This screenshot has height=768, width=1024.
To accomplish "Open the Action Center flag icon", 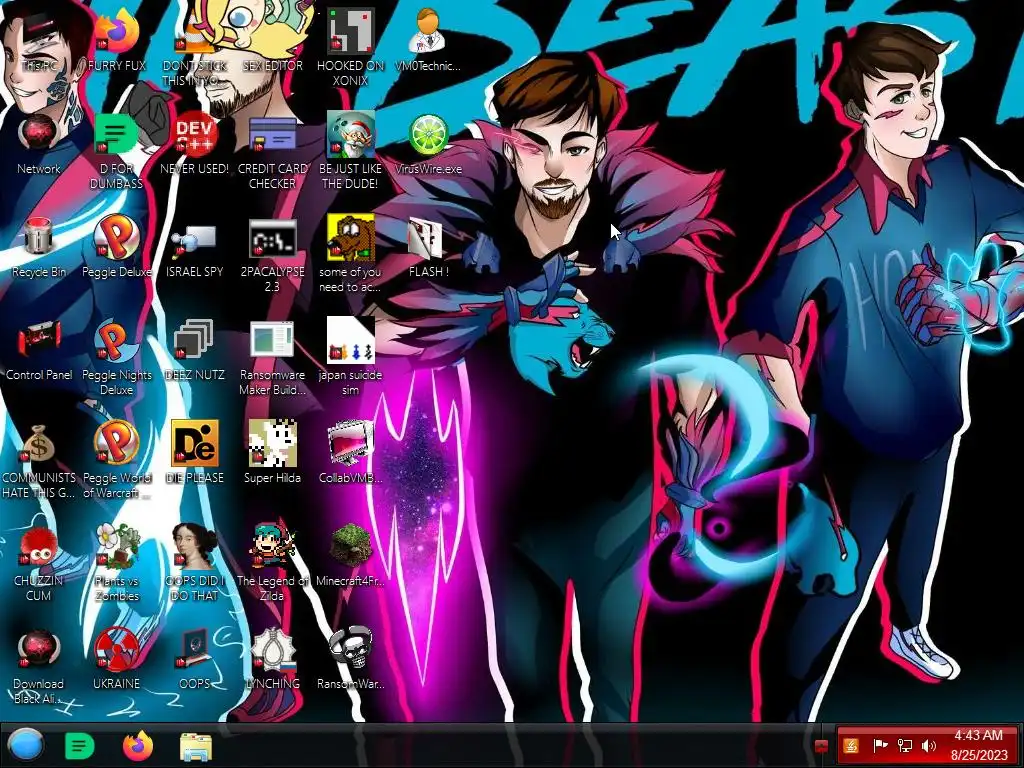I will (880, 745).
